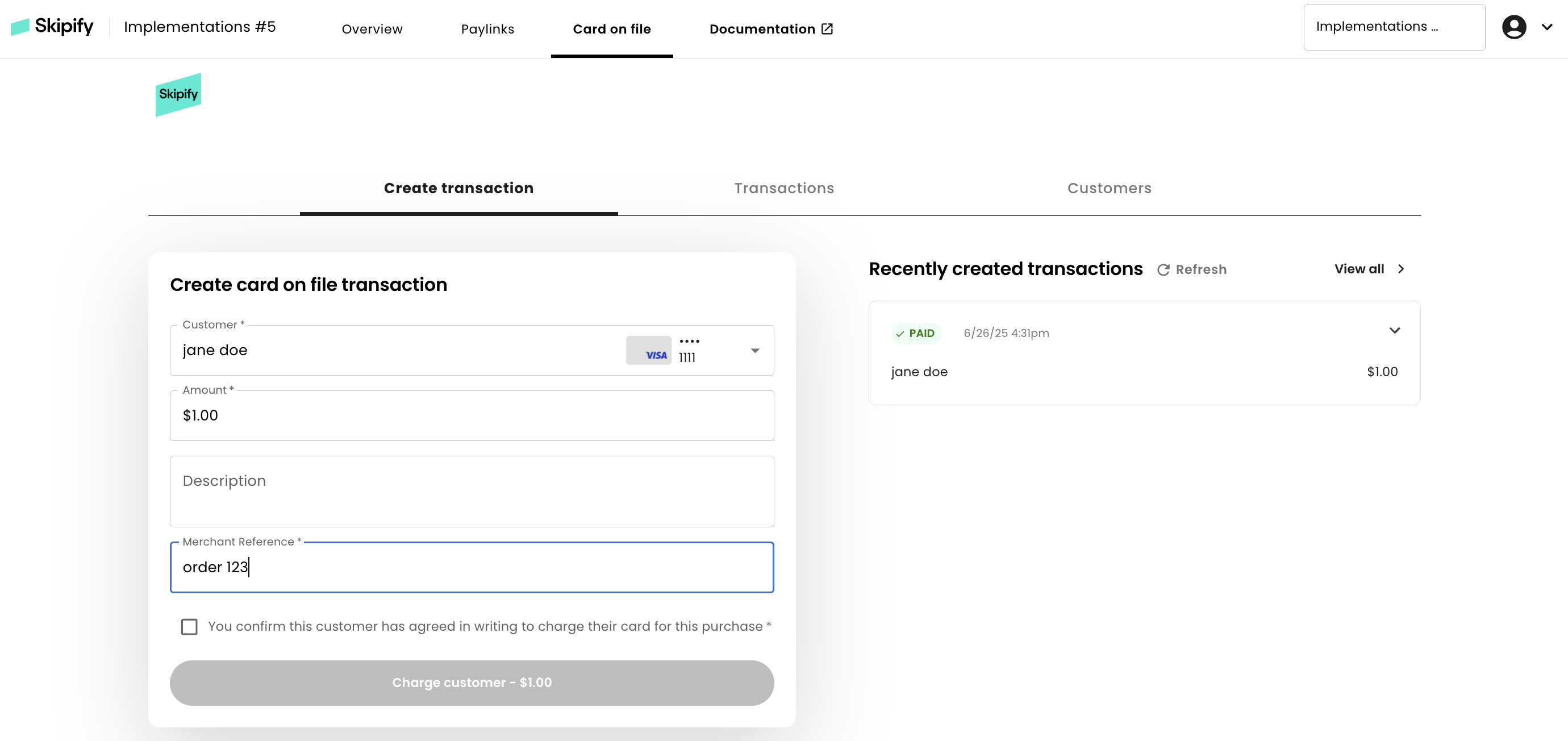This screenshot has height=741, width=1568.
Task: Open the Paylinks tab
Action: click(487, 29)
